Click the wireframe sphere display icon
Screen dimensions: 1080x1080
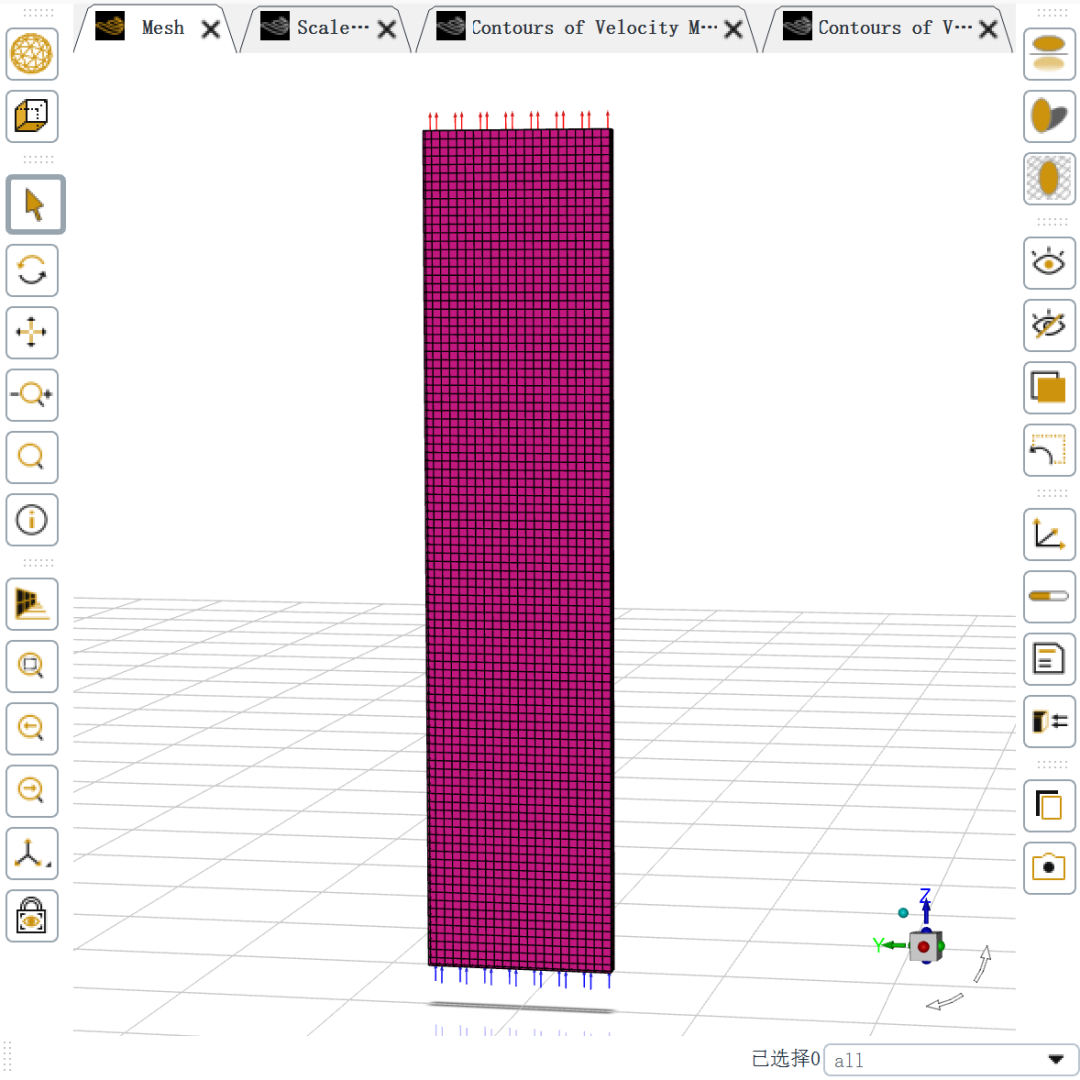(32, 54)
